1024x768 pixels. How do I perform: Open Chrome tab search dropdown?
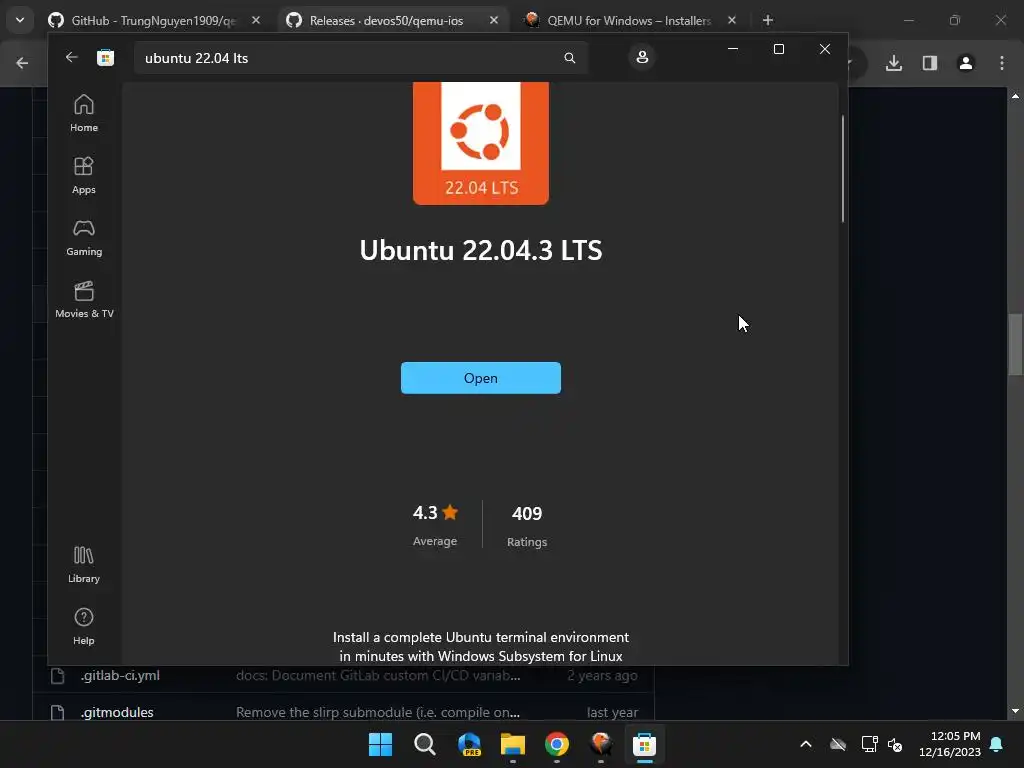point(20,20)
